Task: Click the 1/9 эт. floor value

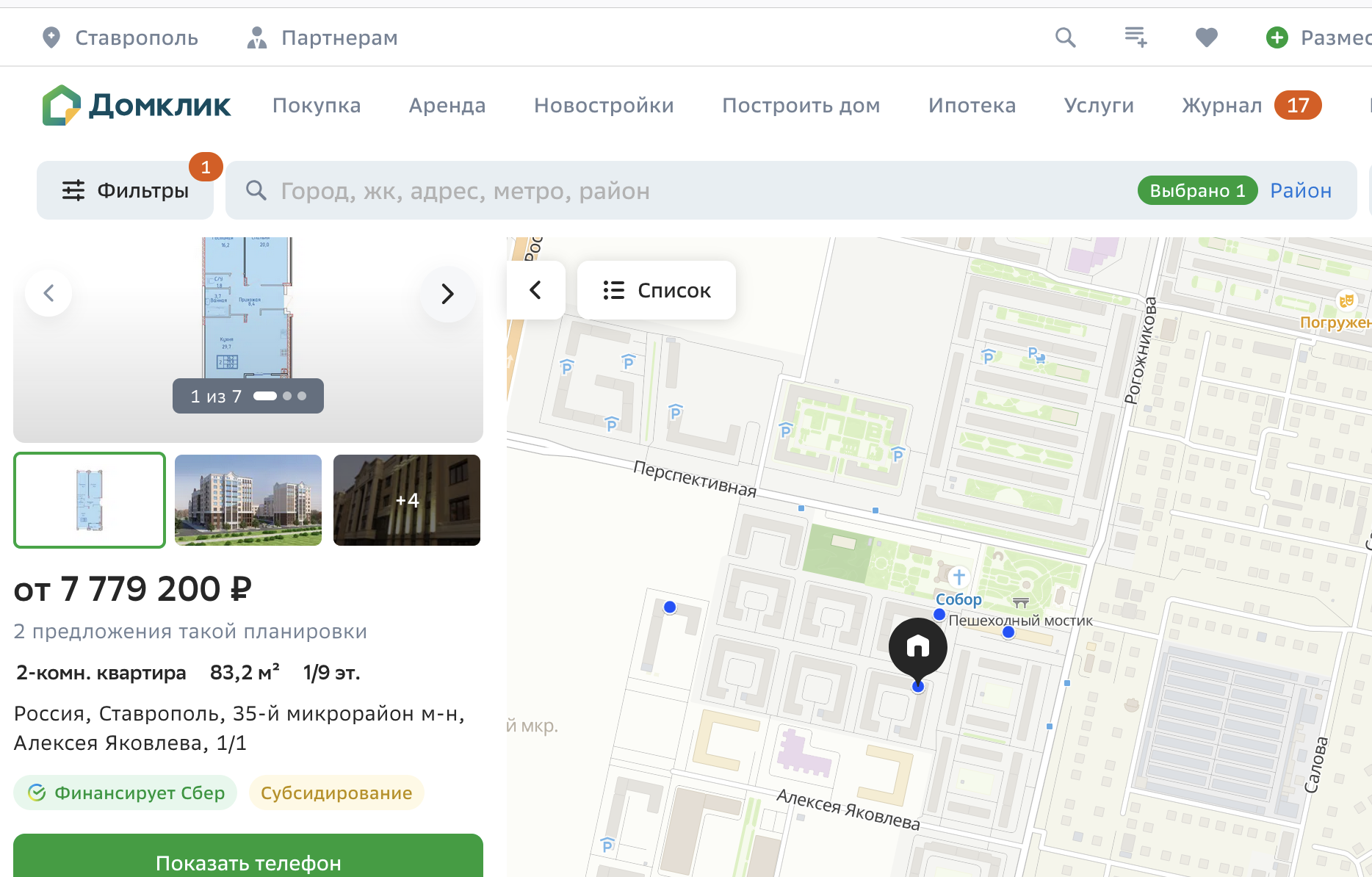Action: 331,672
